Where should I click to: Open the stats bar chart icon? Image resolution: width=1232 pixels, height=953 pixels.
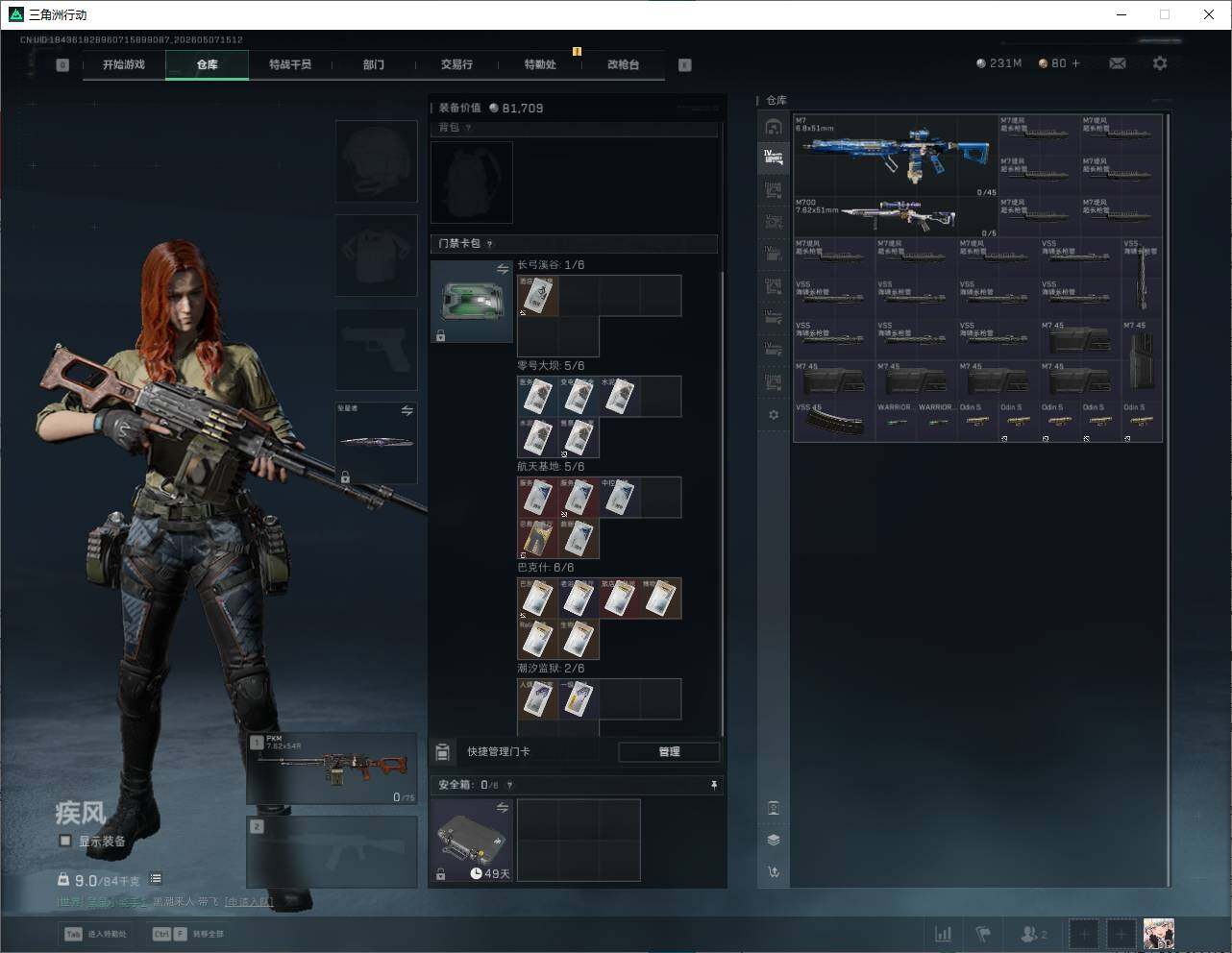[x=944, y=934]
